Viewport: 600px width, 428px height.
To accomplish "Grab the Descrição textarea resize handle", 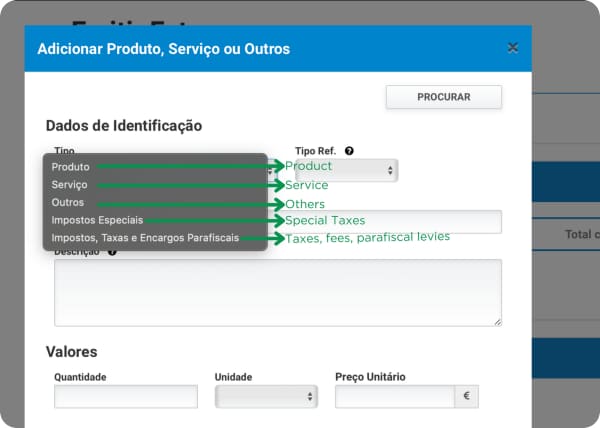I will (x=497, y=322).
